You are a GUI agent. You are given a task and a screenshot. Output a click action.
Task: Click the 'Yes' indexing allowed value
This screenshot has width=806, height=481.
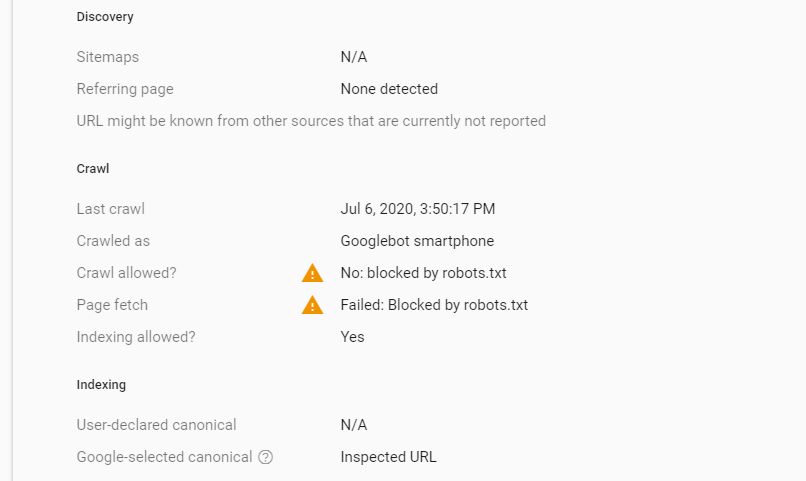(x=353, y=337)
